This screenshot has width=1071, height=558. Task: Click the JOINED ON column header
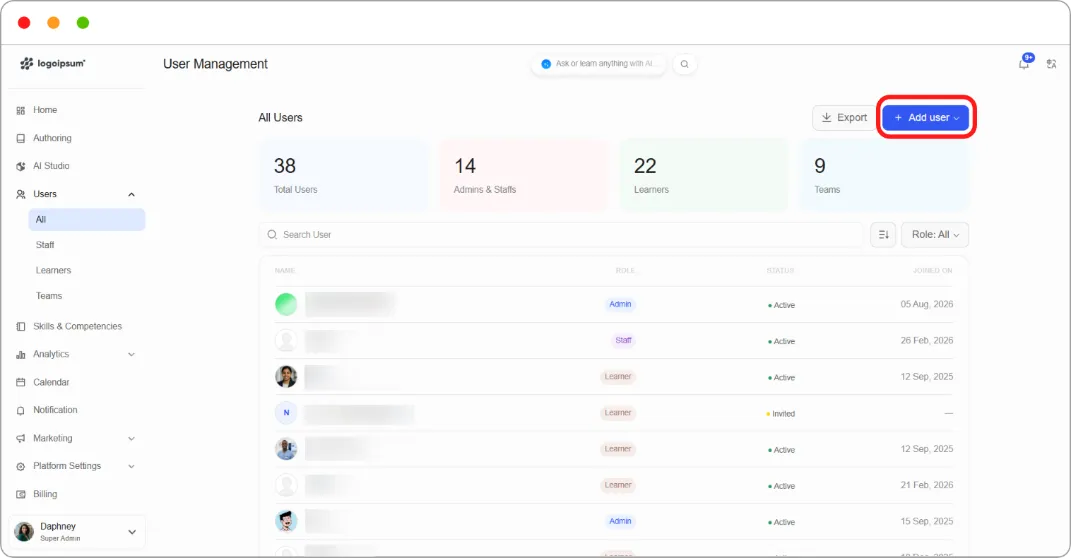click(932, 270)
